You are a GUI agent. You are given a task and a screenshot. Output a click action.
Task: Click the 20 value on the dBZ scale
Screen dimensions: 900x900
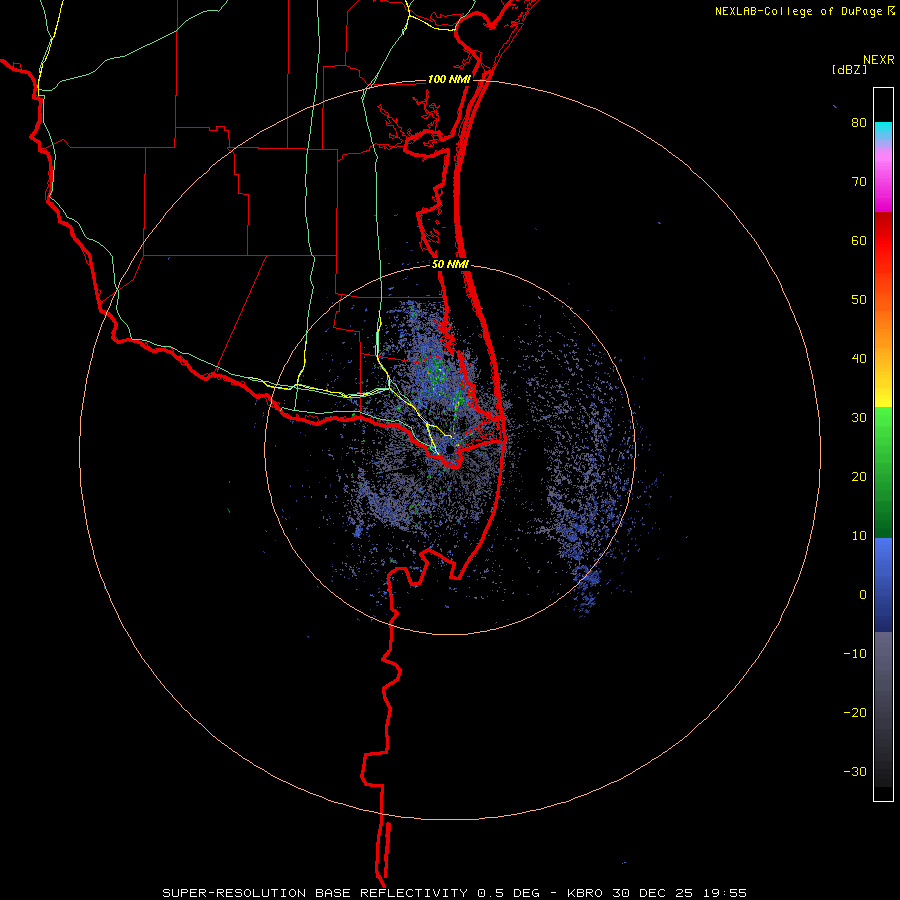click(859, 477)
